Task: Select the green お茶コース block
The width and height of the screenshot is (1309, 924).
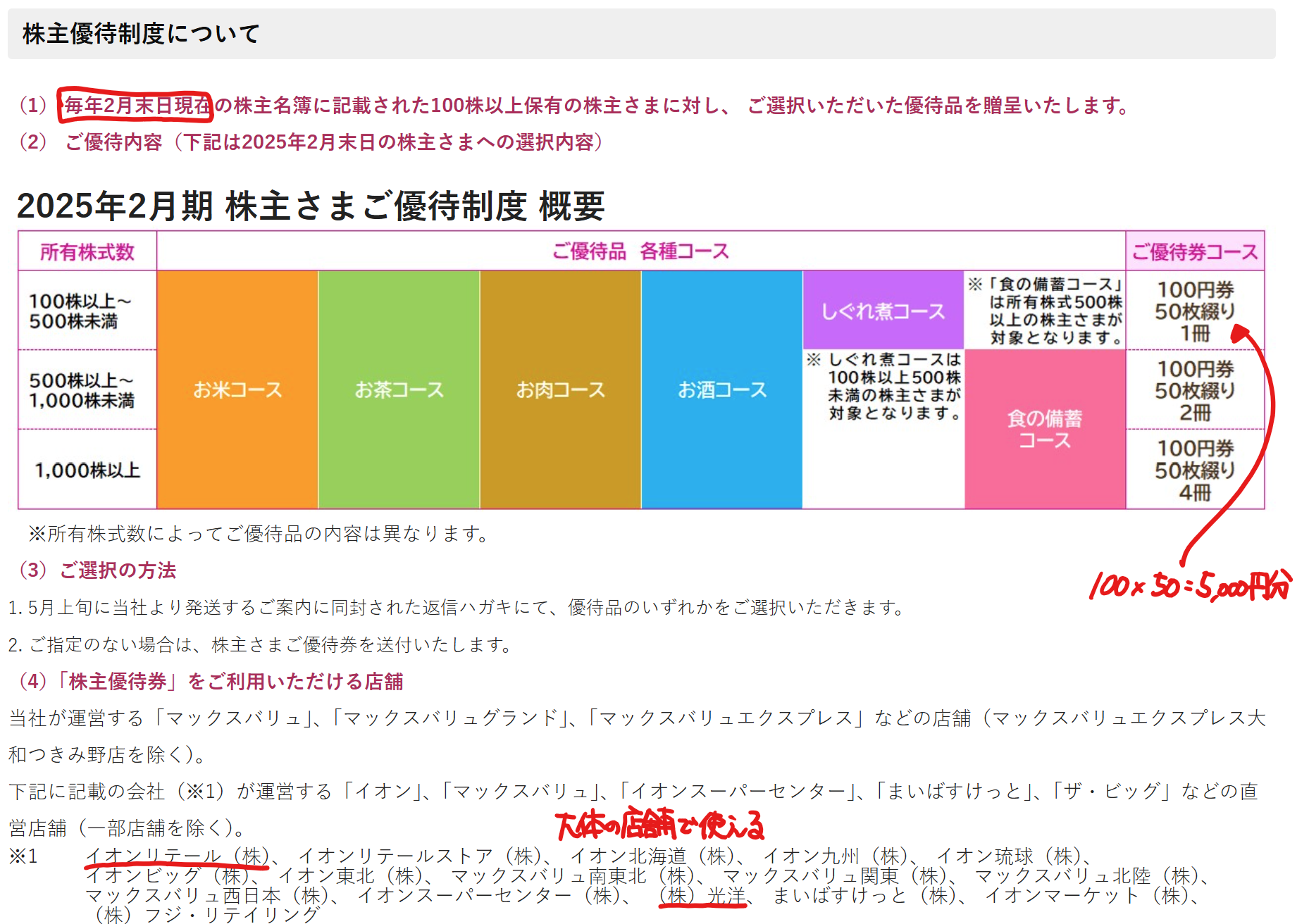Action: (399, 389)
